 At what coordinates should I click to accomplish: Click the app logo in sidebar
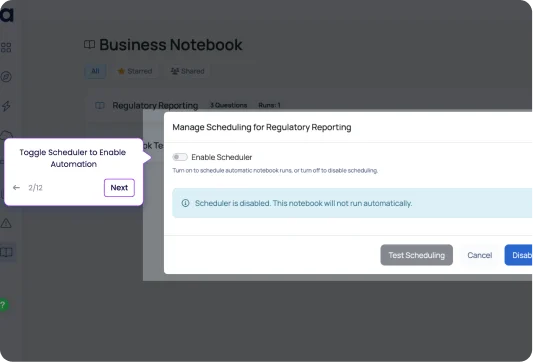coord(7,15)
